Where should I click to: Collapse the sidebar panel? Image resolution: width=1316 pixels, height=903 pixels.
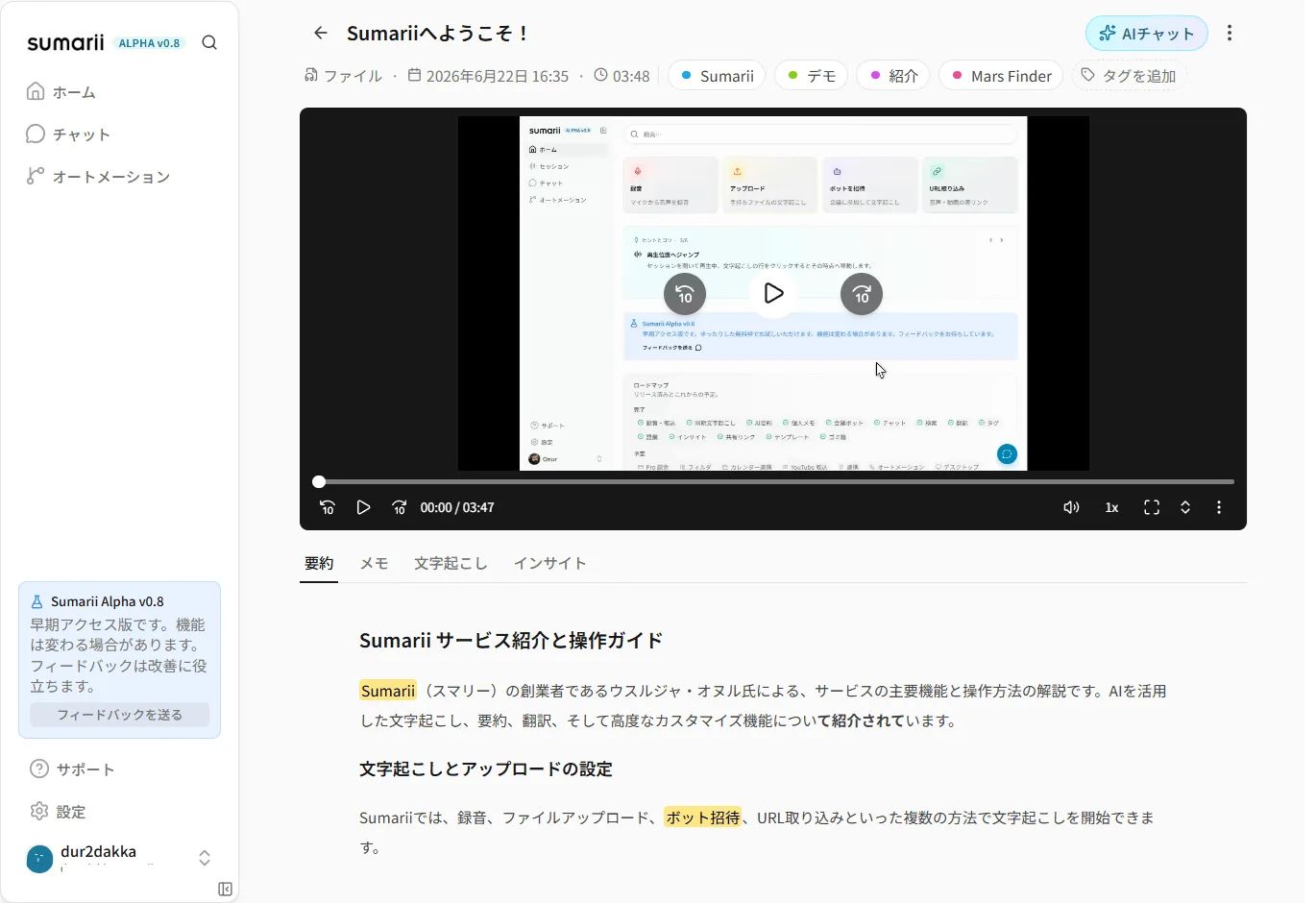[225, 890]
